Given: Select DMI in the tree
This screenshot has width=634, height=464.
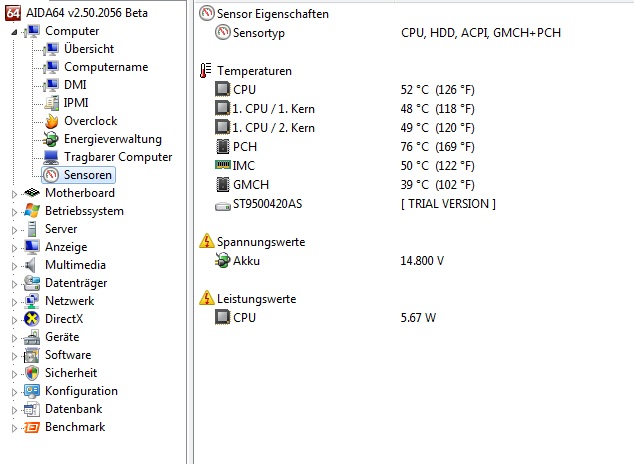Looking at the screenshot, I should click(75, 85).
